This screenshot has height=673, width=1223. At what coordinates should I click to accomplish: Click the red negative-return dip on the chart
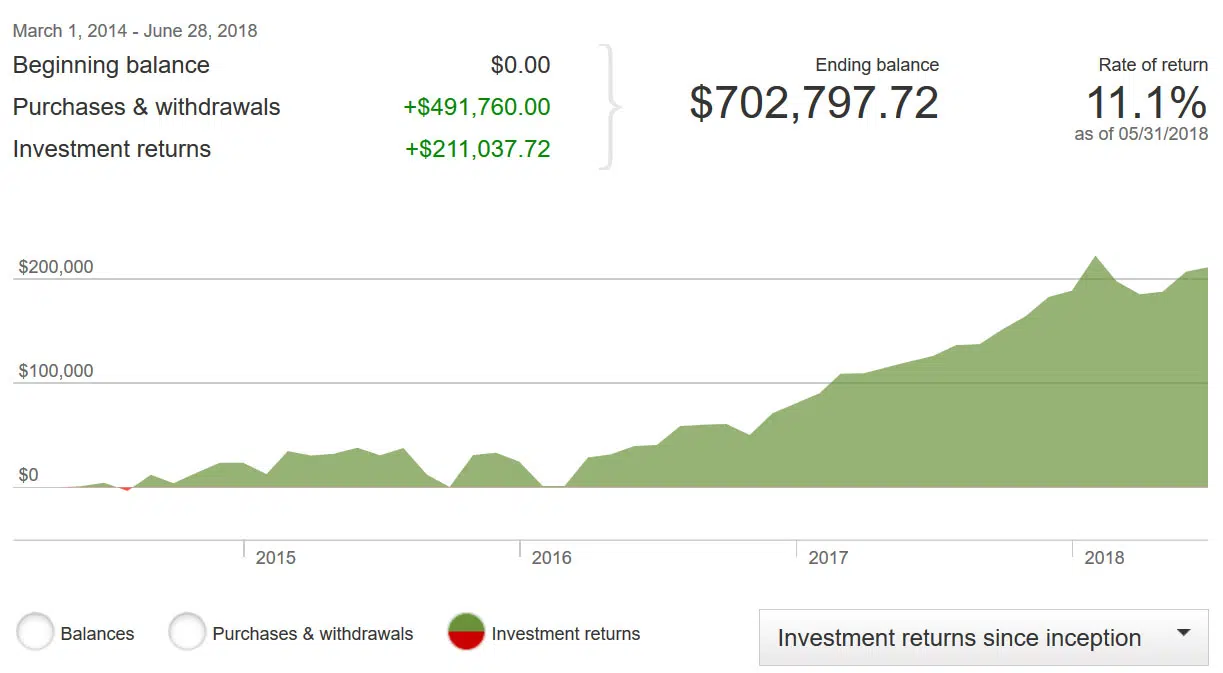point(126,488)
